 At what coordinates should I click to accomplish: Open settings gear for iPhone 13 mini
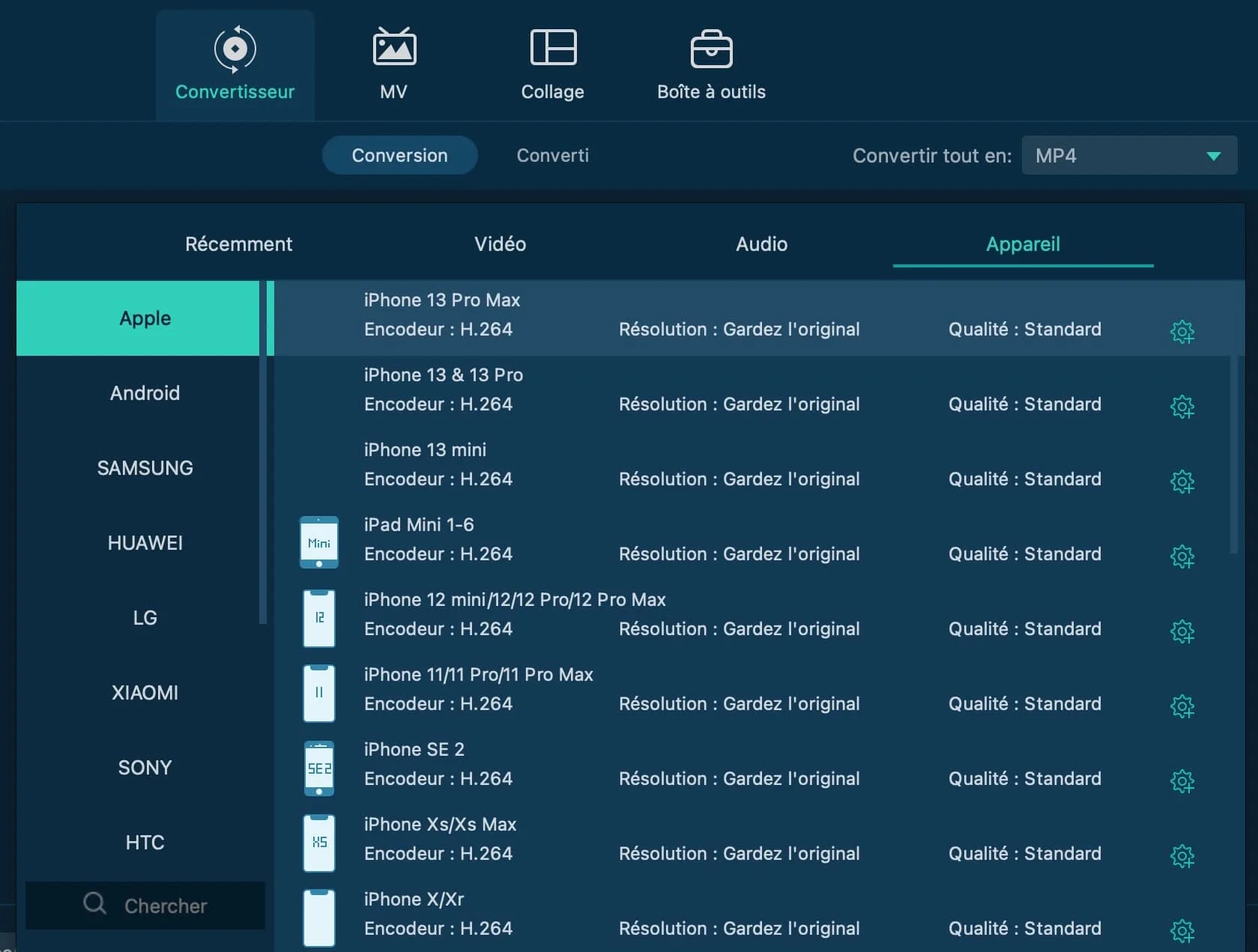[1182, 482]
